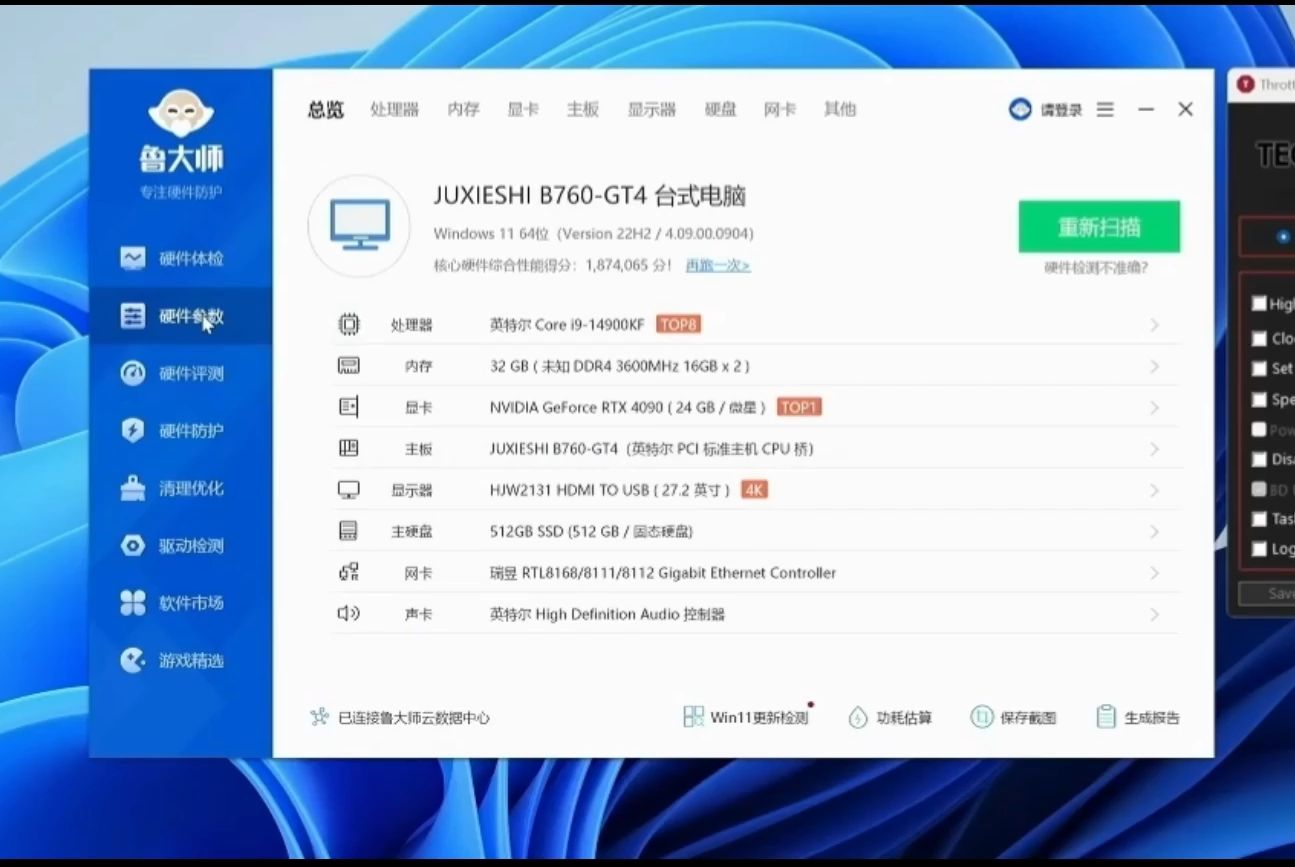
Task: Switch to the 内存 tab
Action: (463, 110)
